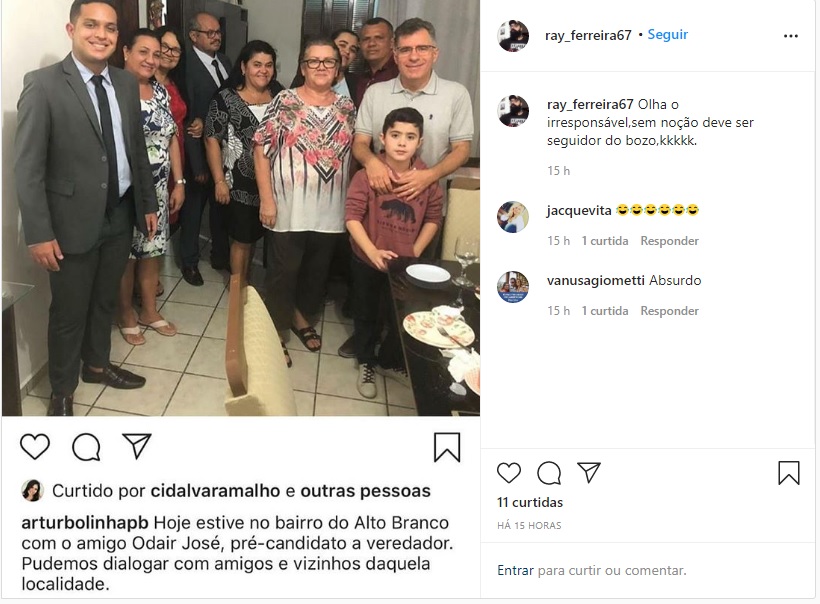Save post with right-panel bookmark icon
Image resolution: width=820 pixels, height=604 pixels.
(789, 472)
